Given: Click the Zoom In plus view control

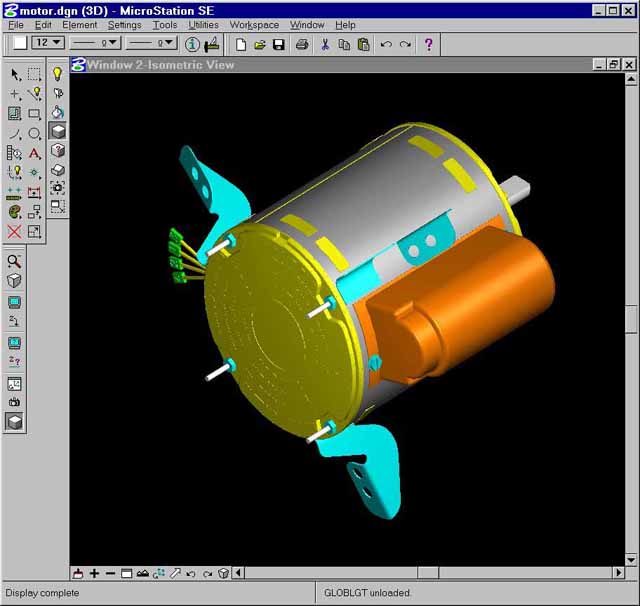Looking at the screenshot, I should pos(94,574).
